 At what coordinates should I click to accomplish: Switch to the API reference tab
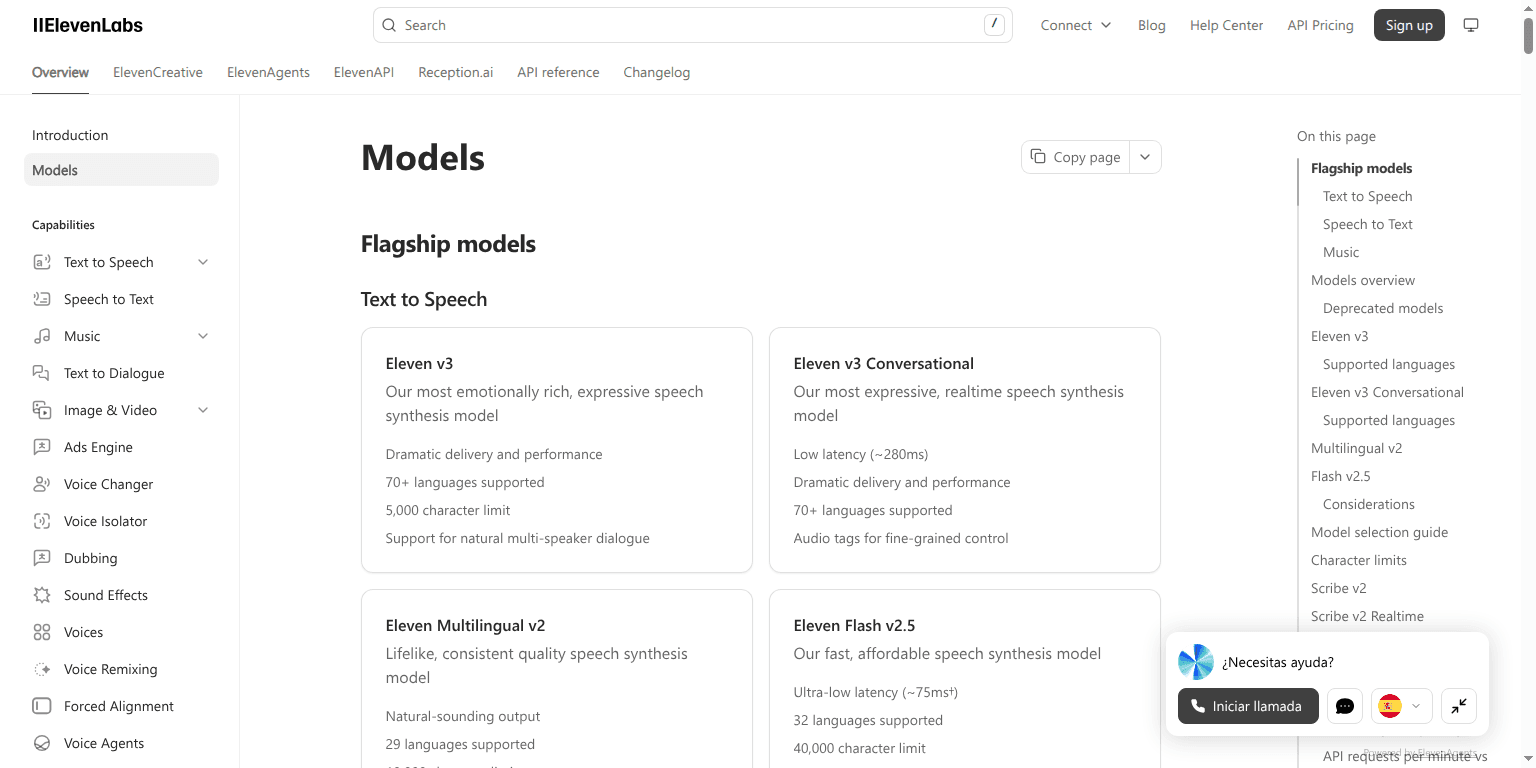(x=558, y=72)
